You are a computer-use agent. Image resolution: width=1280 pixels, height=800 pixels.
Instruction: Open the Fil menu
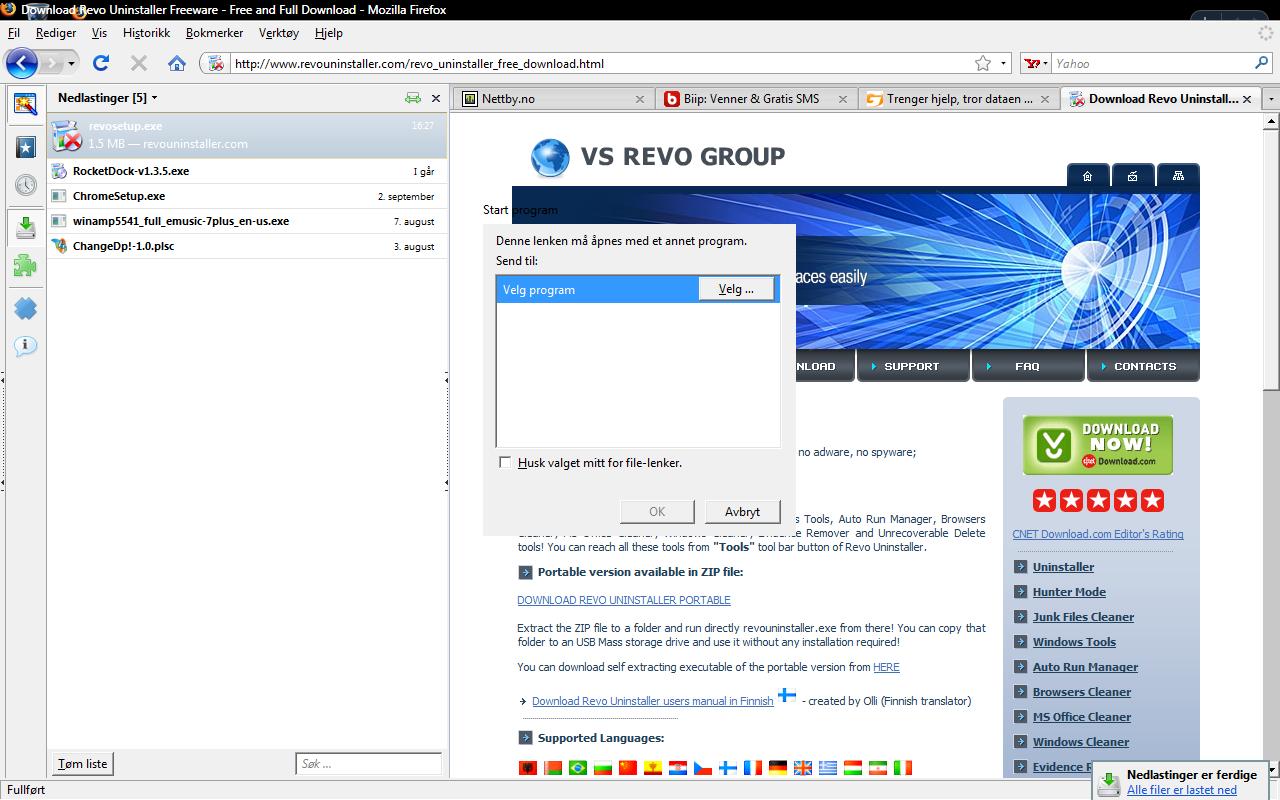point(14,33)
